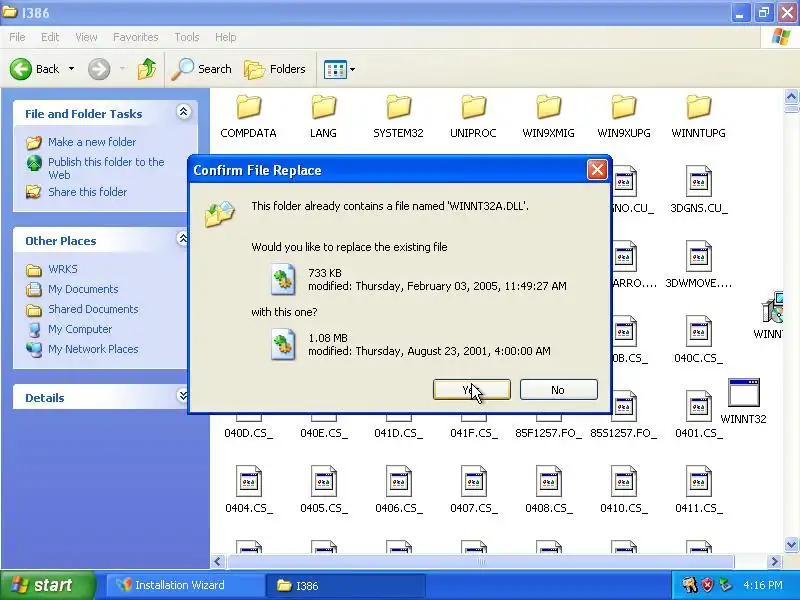Click No in Confirm File Replace dialog

pyautogui.click(x=558, y=390)
